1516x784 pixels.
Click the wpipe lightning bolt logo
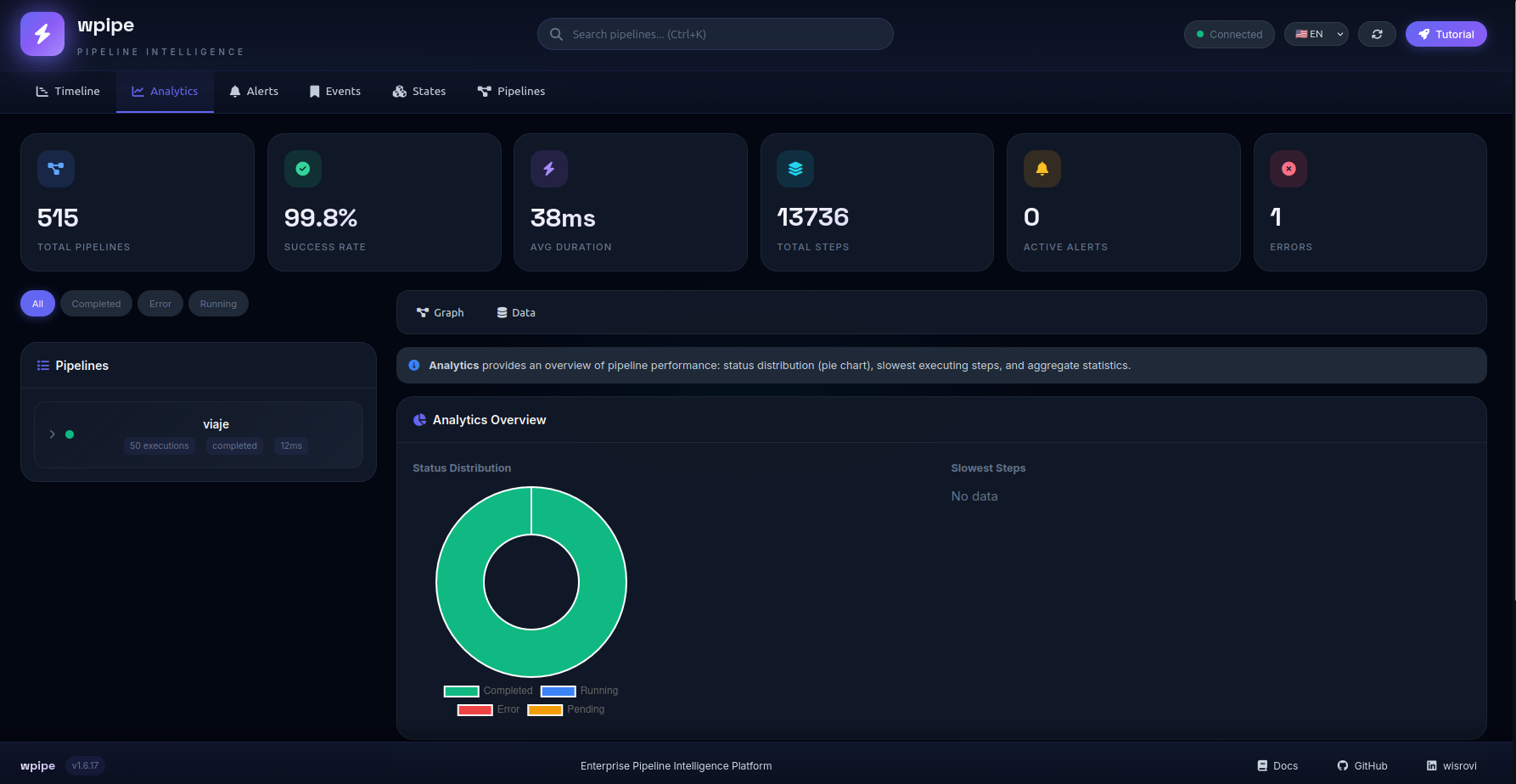click(42, 34)
